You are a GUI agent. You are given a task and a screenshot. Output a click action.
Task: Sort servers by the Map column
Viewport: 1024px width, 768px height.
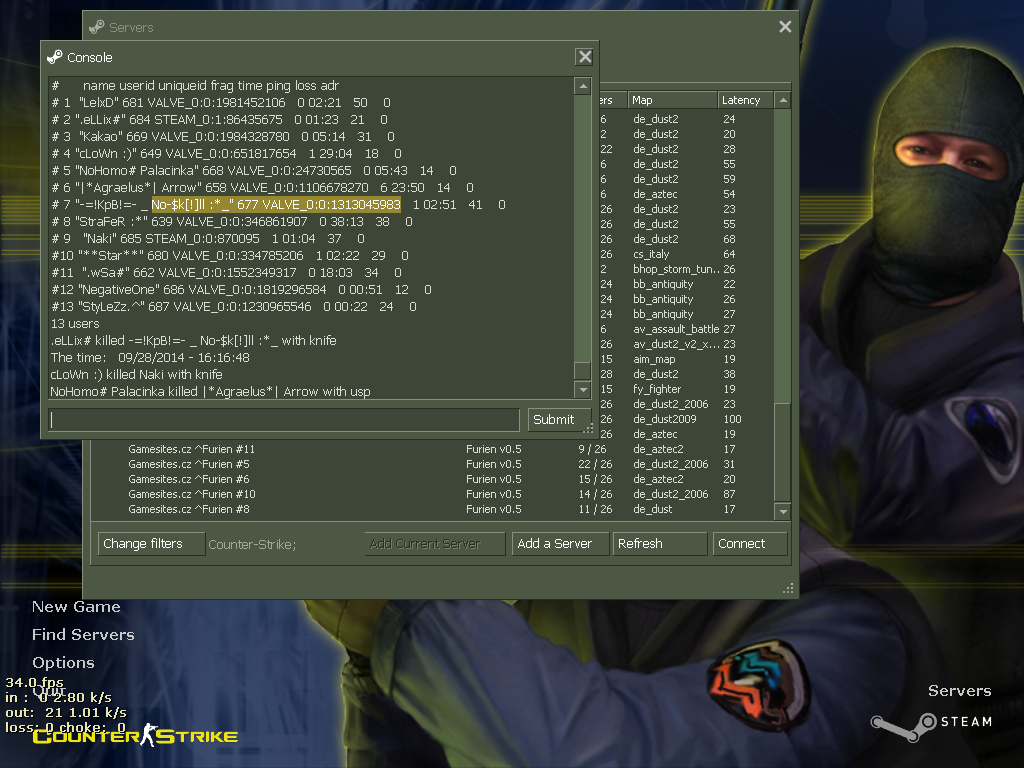pos(671,100)
